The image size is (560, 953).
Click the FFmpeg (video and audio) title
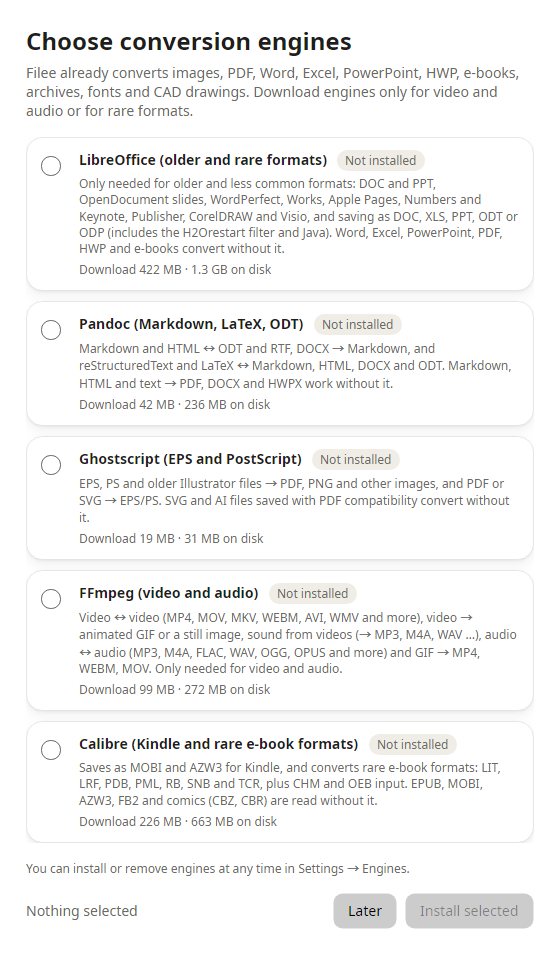168,593
